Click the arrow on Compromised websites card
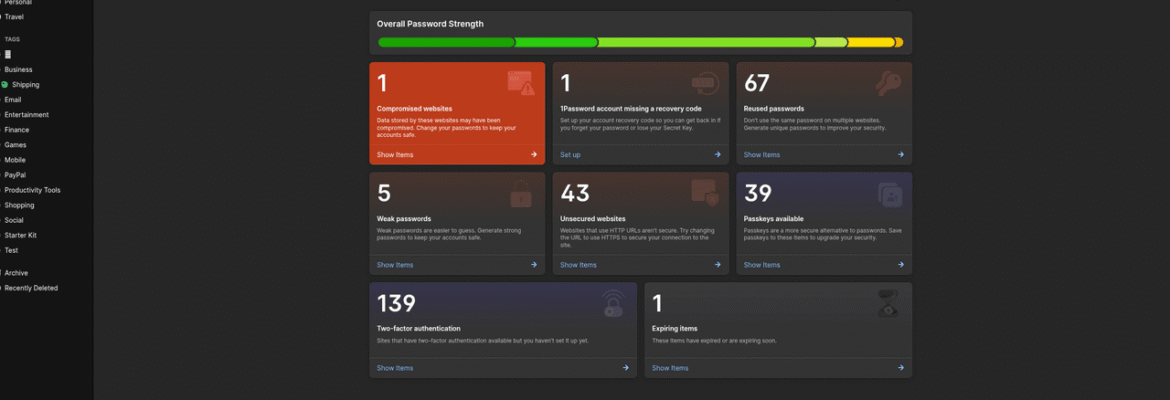The image size is (1170, 400). 534,155
